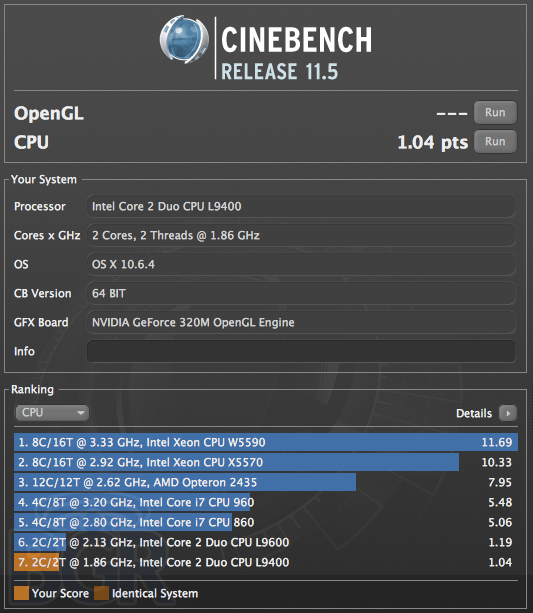Image resolution: width=533 pixels, height=613 pixels.
Task: Open the CPU ranking dropdown
Action: pyautogui.click(x=52, y=413)
